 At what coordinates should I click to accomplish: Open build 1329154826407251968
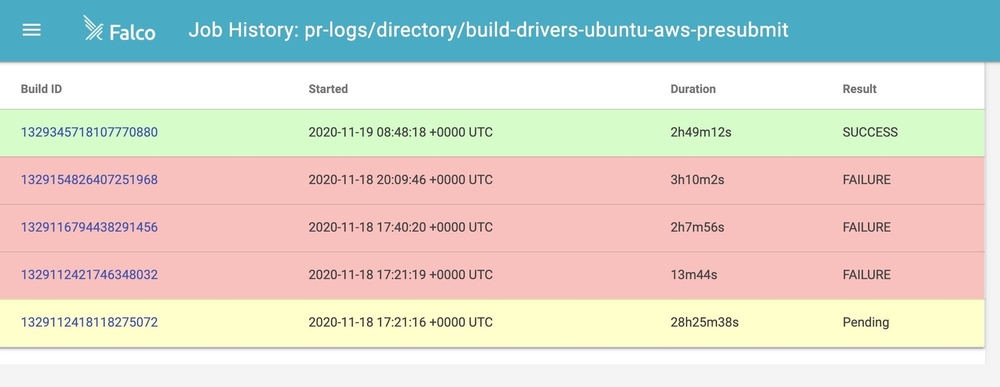tap(89, 180)
